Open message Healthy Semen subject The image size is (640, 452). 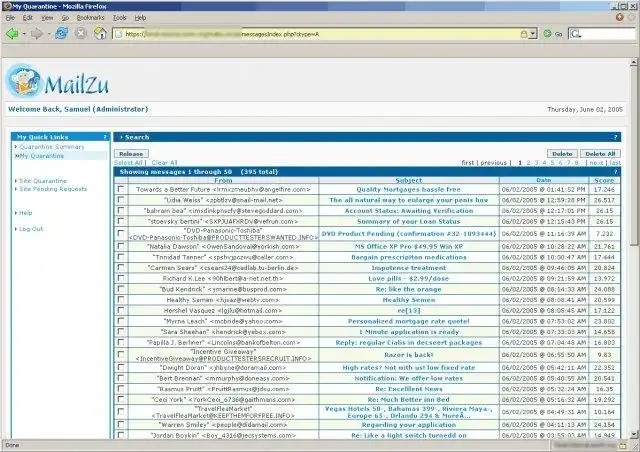(x=409, y=300)
